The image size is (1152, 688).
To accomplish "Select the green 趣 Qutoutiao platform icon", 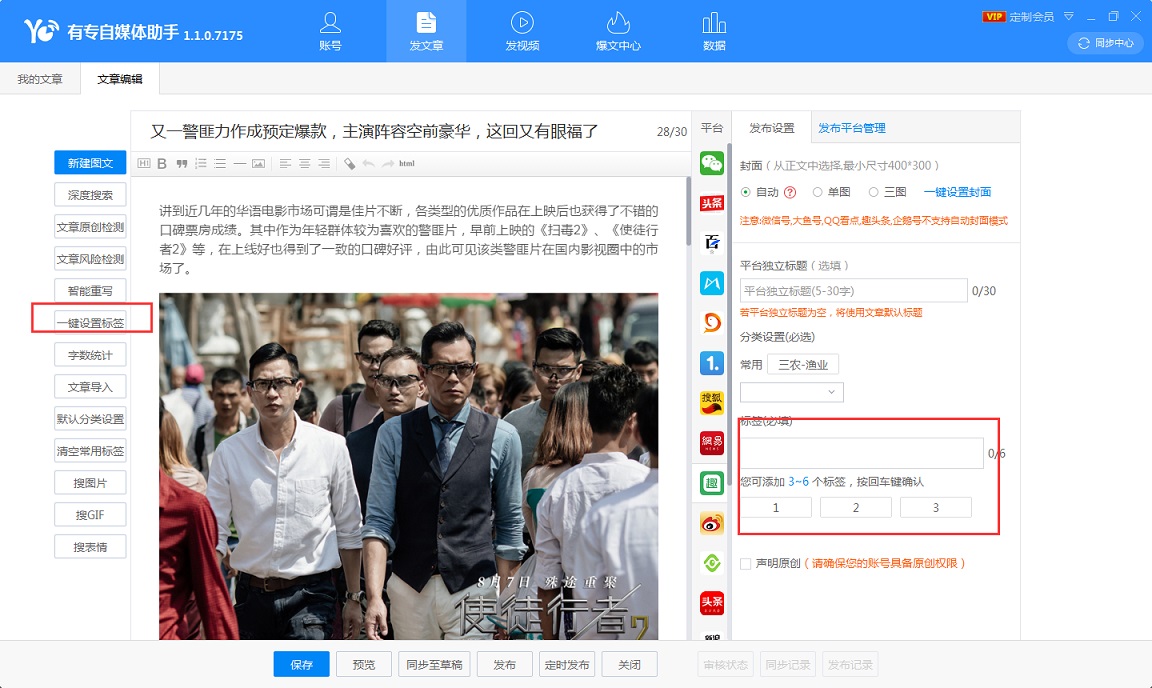I will pos(712,483).
